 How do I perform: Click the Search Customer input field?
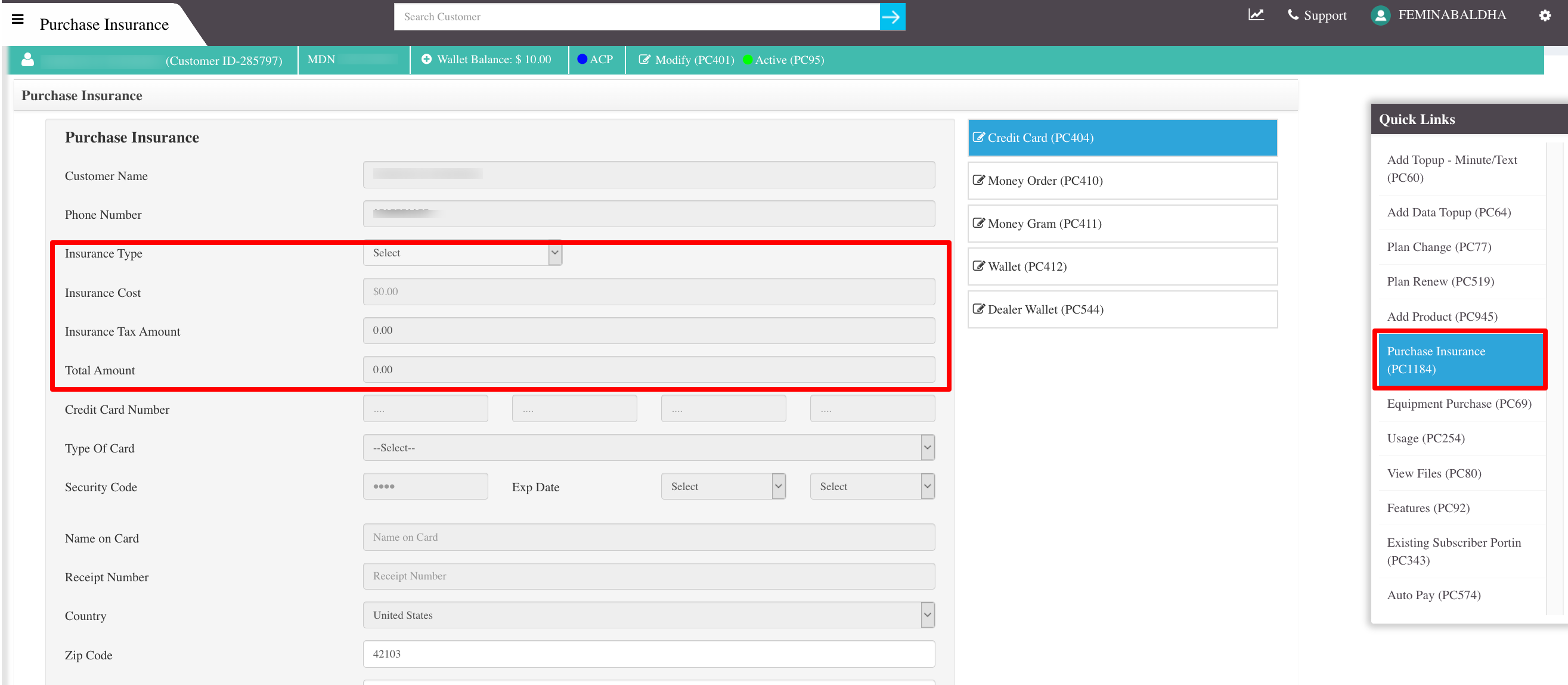[637, 17]
